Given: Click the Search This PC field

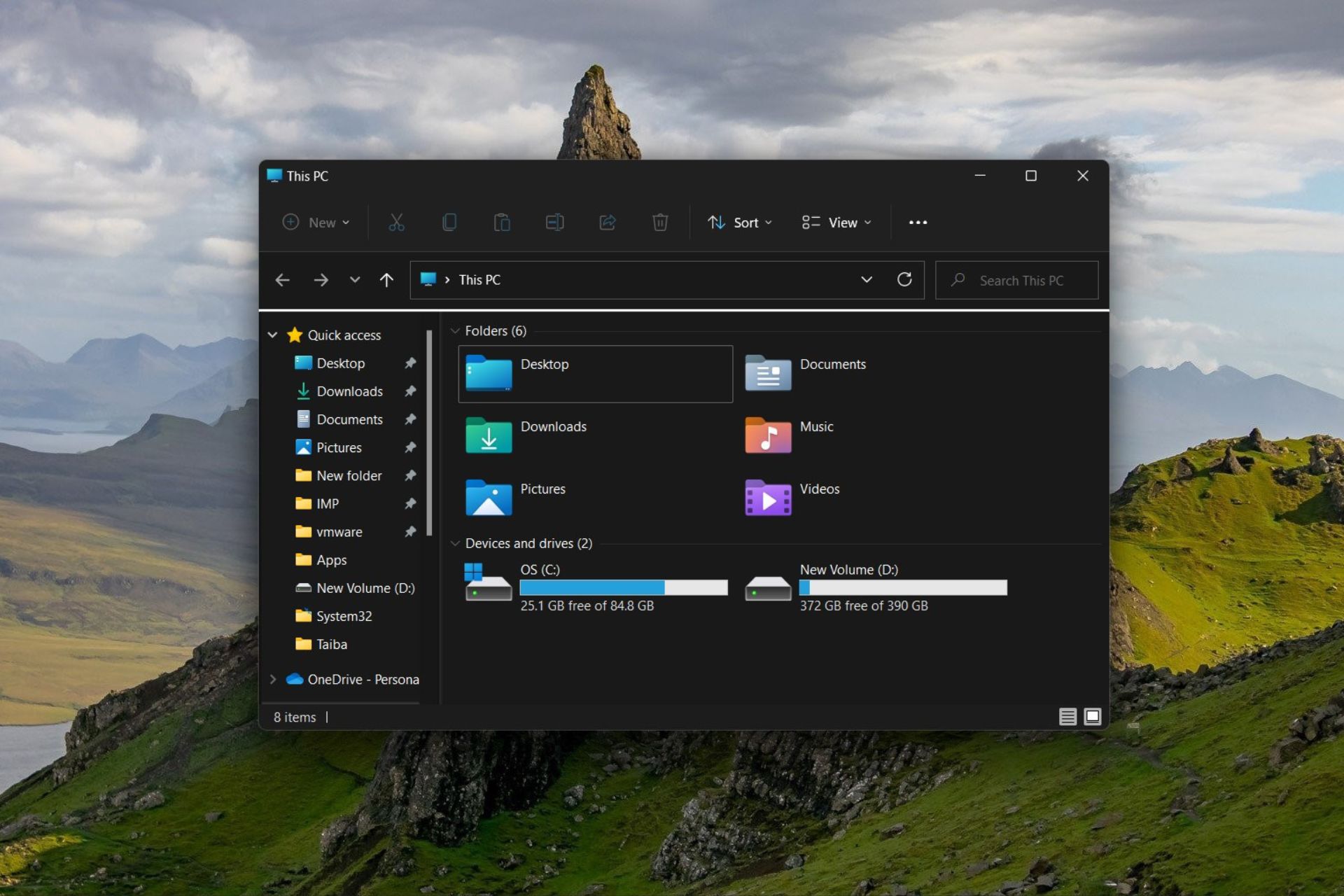Looking at the screenshot, I should [1016, 280].
